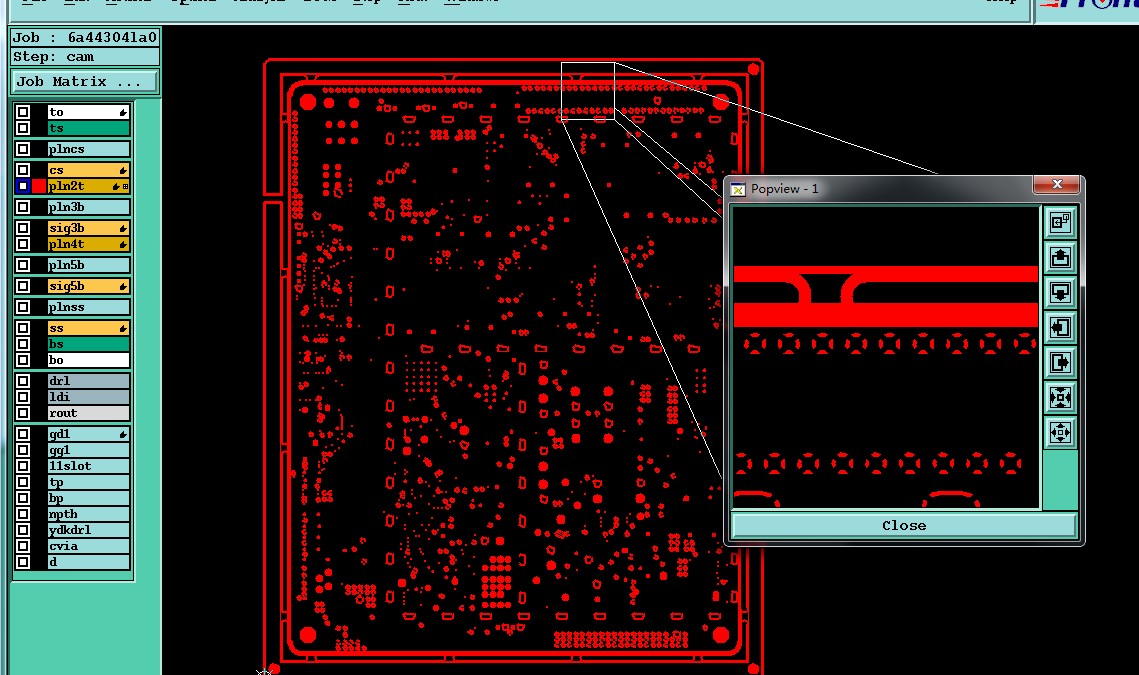Toggle the checkbox for layer 'pln3b'
The height and width of the screenshot is (675, 1139).
tap(23, 207)
